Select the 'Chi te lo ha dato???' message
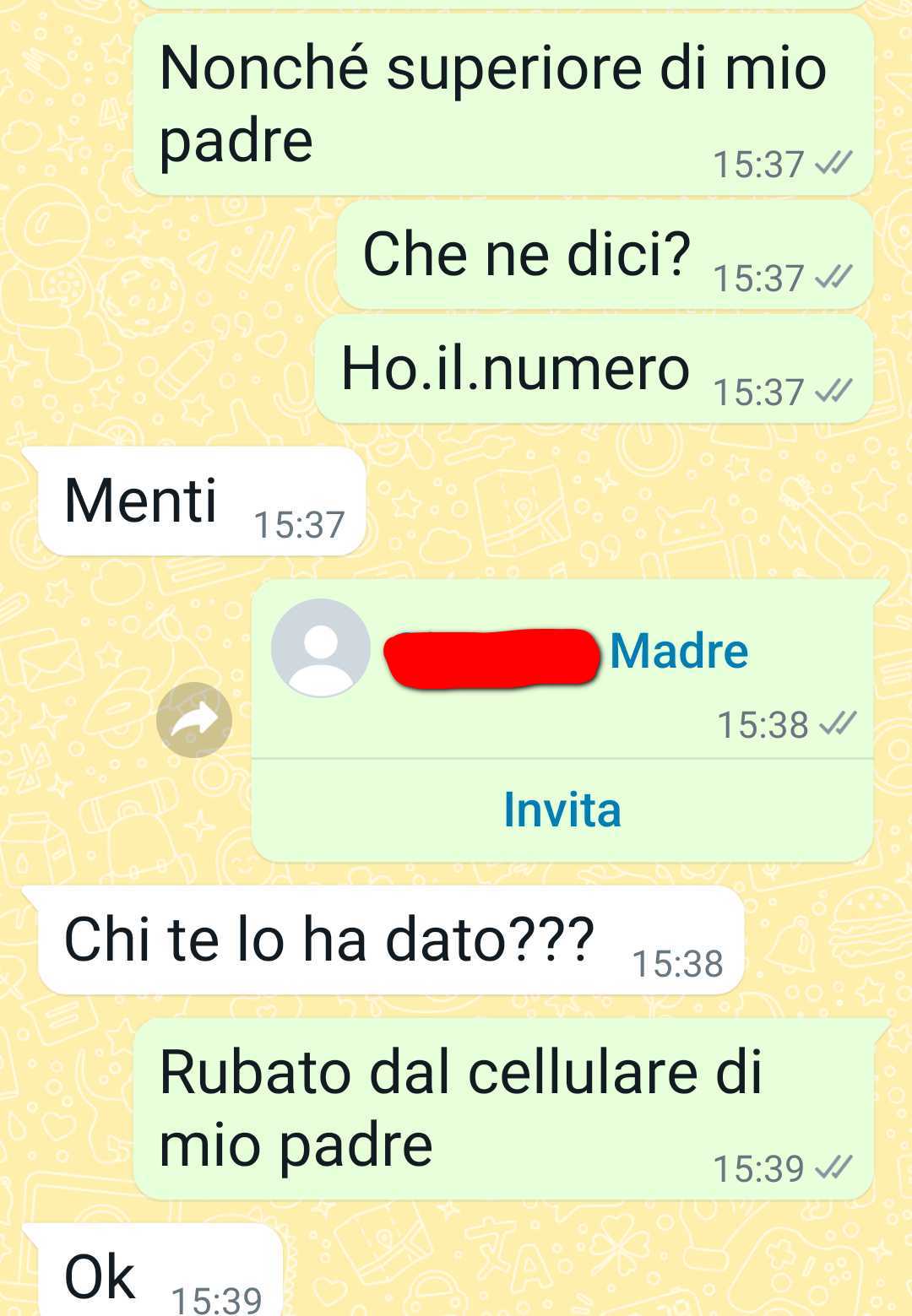This screenshot has height=1316, width=912. point(391,940)
